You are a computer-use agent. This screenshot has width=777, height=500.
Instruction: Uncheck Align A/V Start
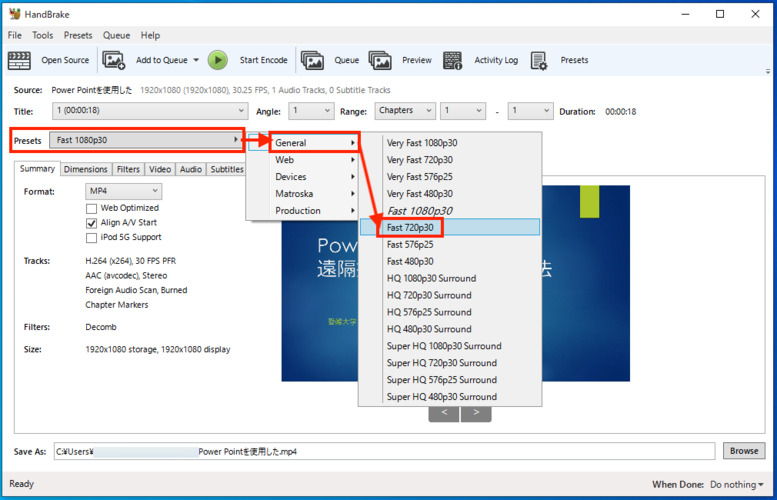(91, 223)
